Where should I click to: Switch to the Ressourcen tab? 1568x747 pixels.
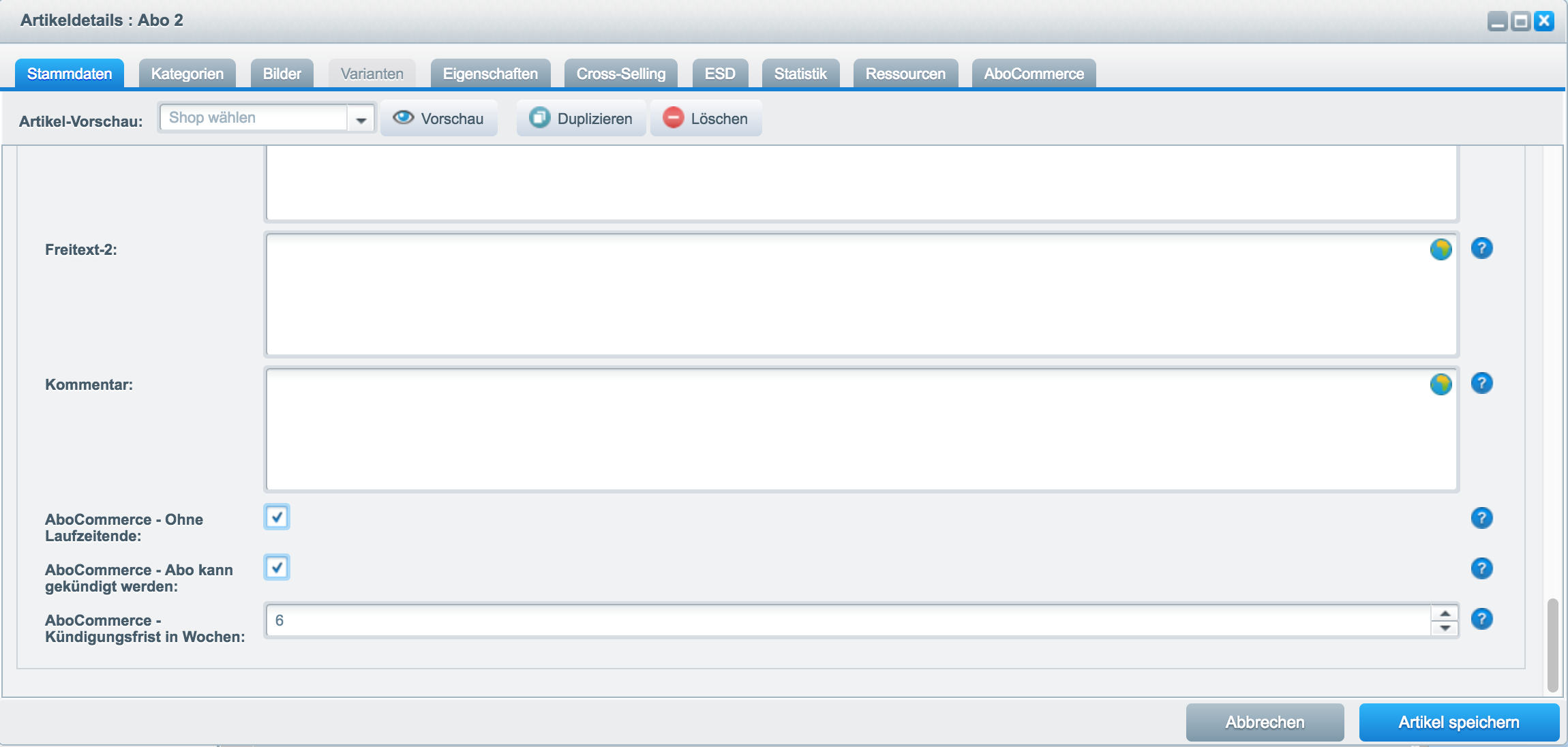pyautogui.click(x=906, y=74)
